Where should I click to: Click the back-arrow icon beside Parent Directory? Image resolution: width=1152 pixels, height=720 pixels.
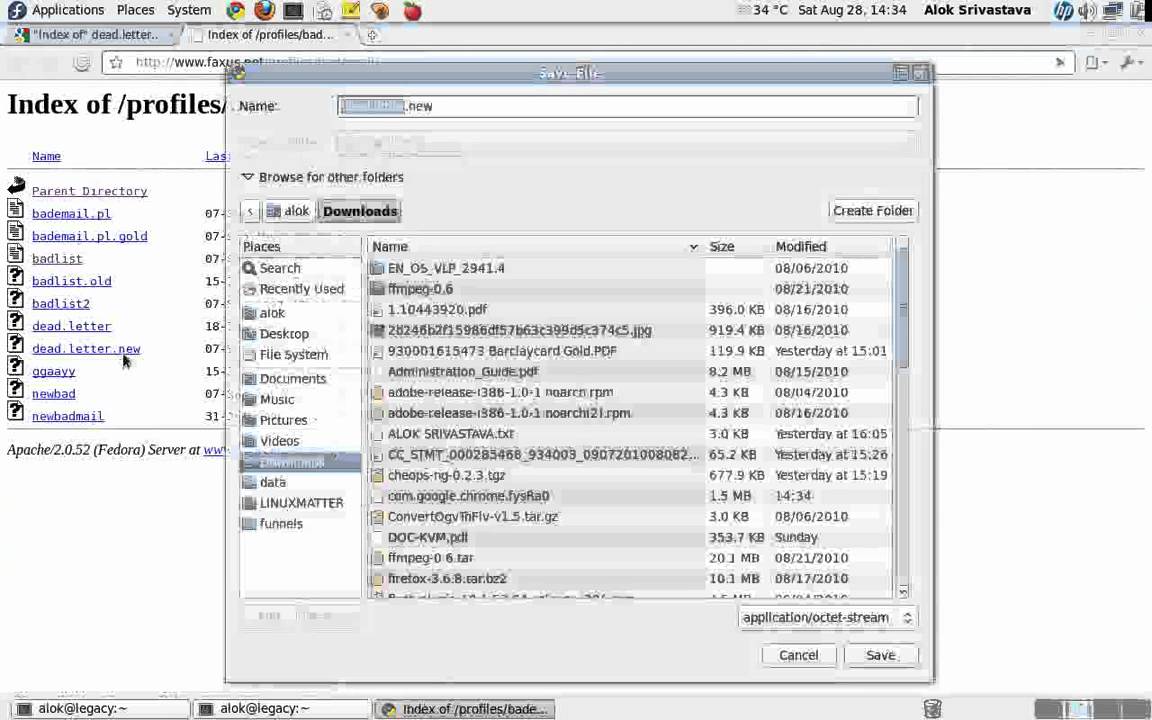[16, 185]
